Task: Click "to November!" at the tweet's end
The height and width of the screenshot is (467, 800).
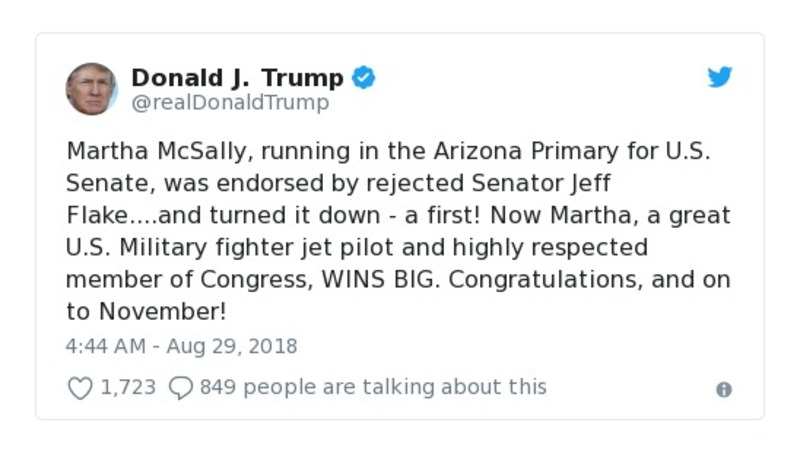Action: (146, 311)
